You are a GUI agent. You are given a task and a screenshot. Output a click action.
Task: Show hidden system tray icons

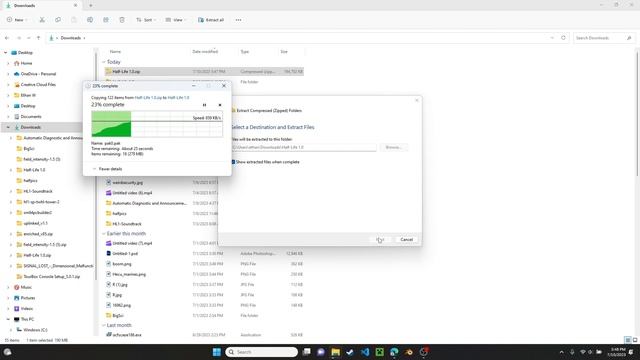[562, 352]
